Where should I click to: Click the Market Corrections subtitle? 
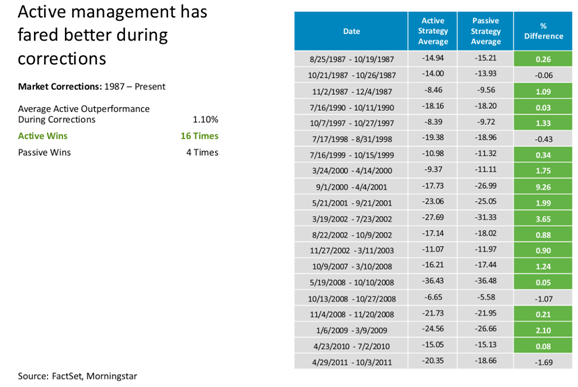pos(91,87)
